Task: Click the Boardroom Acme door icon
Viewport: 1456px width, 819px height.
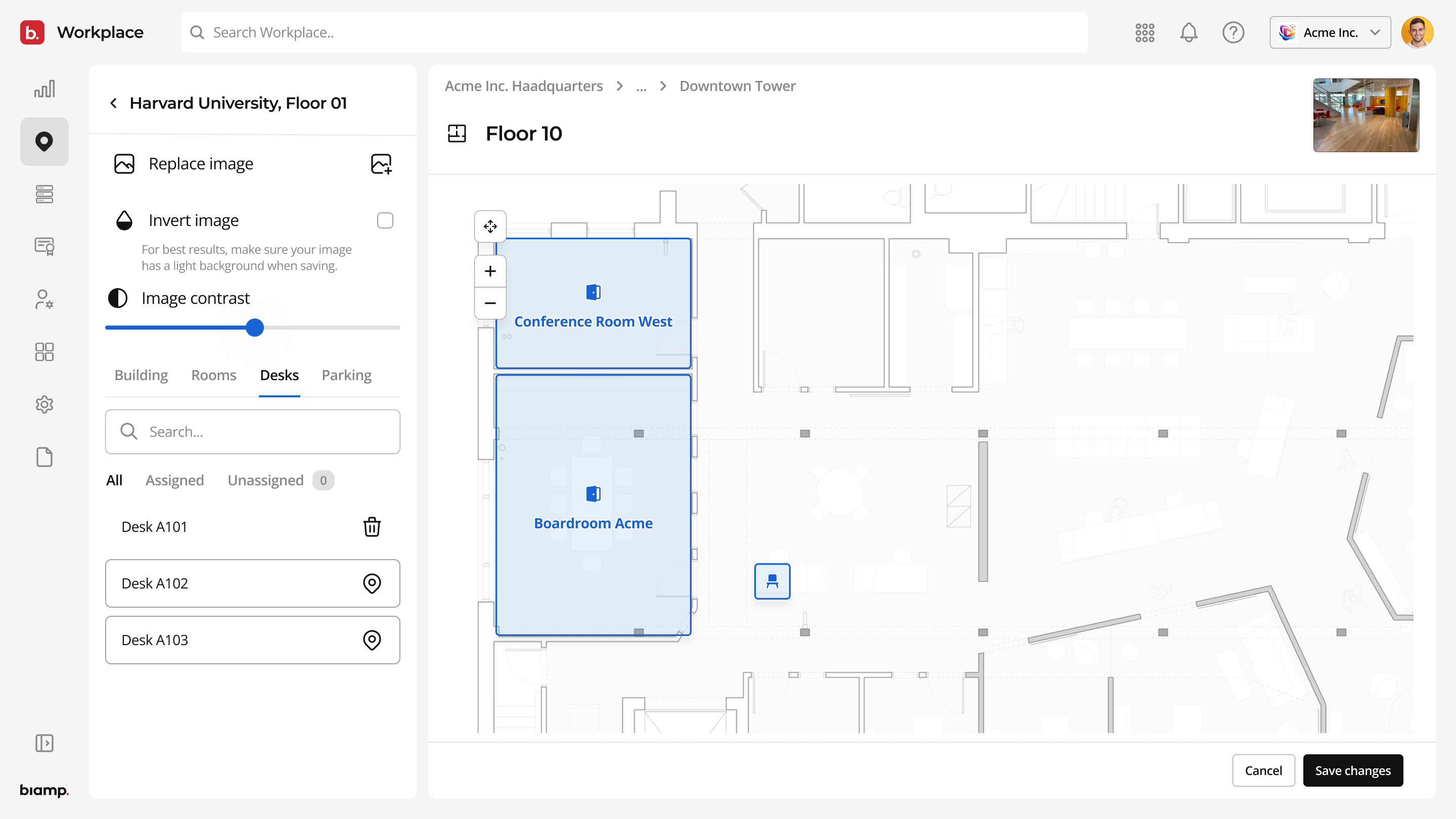Action: (x=593, y=494)
